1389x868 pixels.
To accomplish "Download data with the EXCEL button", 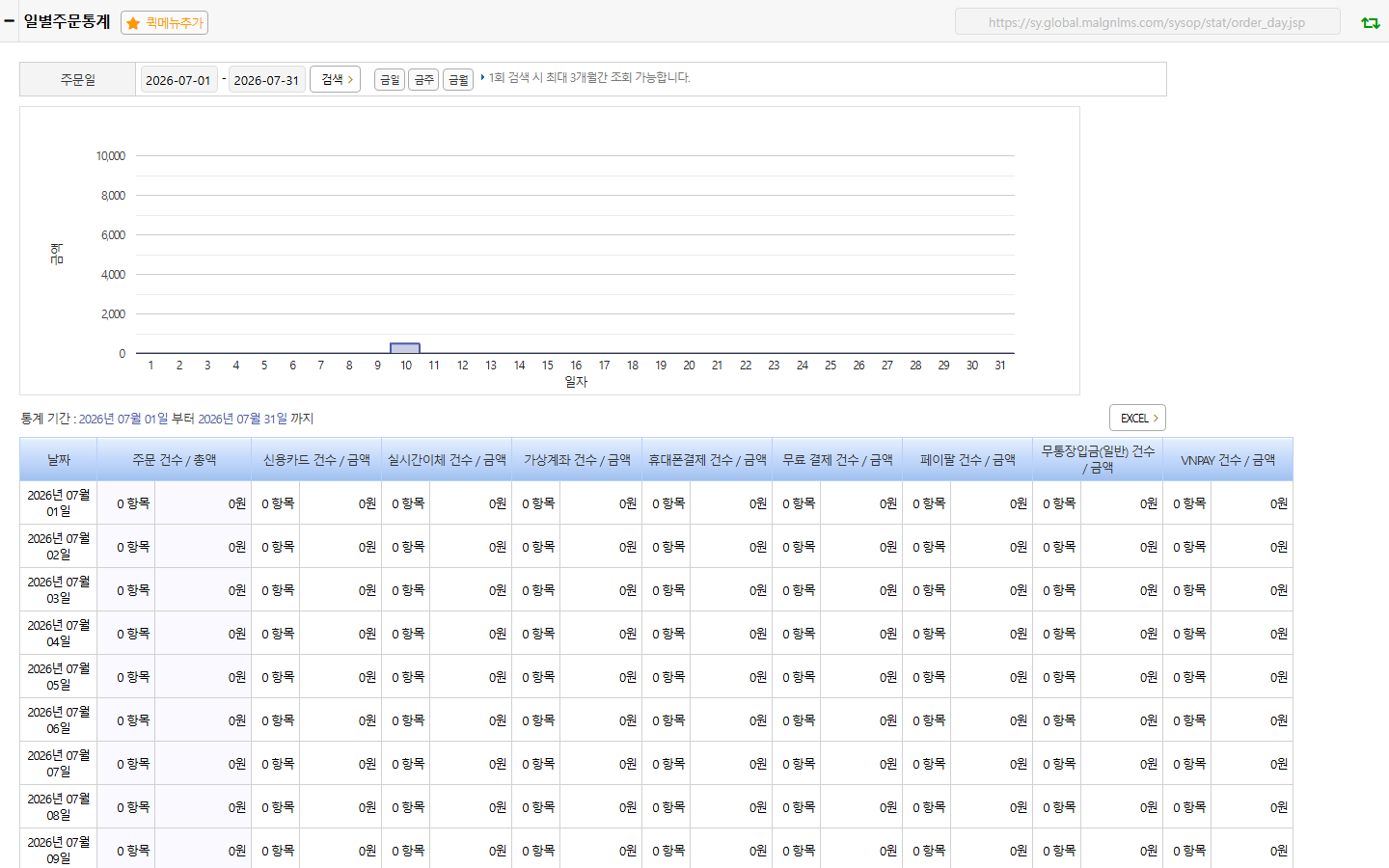I will click(1137, 418).
